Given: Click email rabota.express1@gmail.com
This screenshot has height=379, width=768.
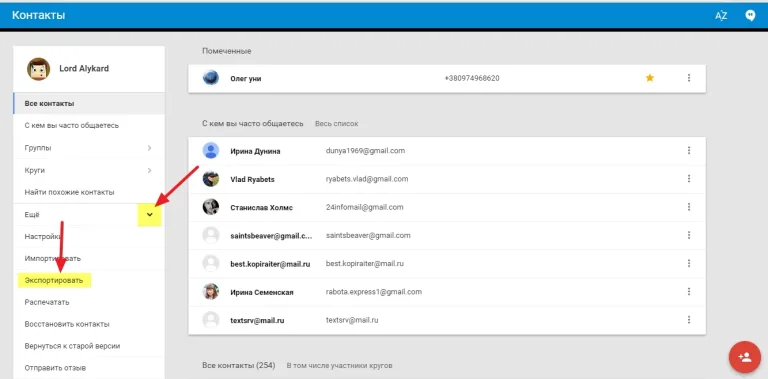Looking at the screenshot, I should (x=374, y=292).
